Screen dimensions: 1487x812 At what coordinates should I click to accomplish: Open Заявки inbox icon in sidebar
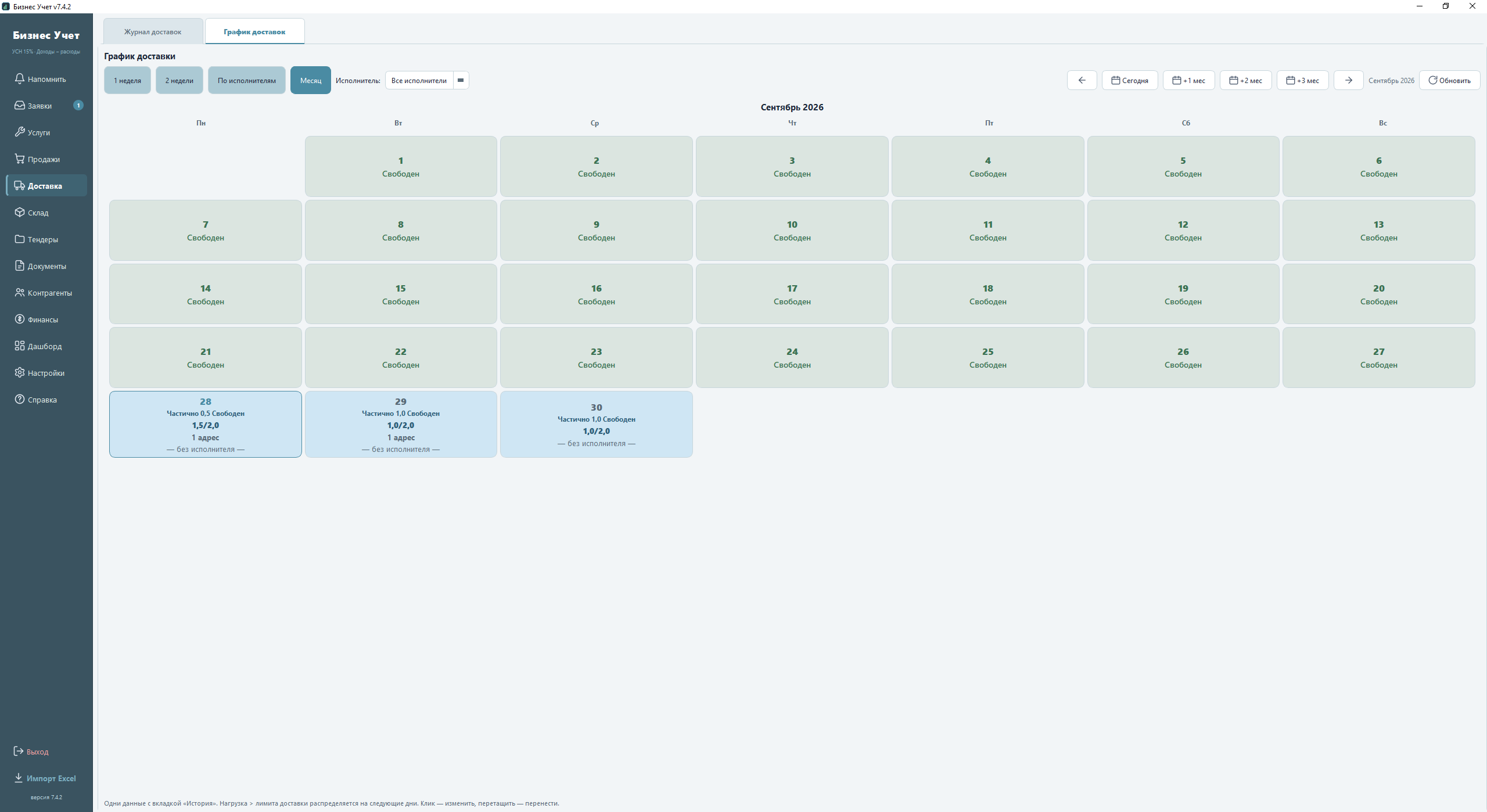20,105
